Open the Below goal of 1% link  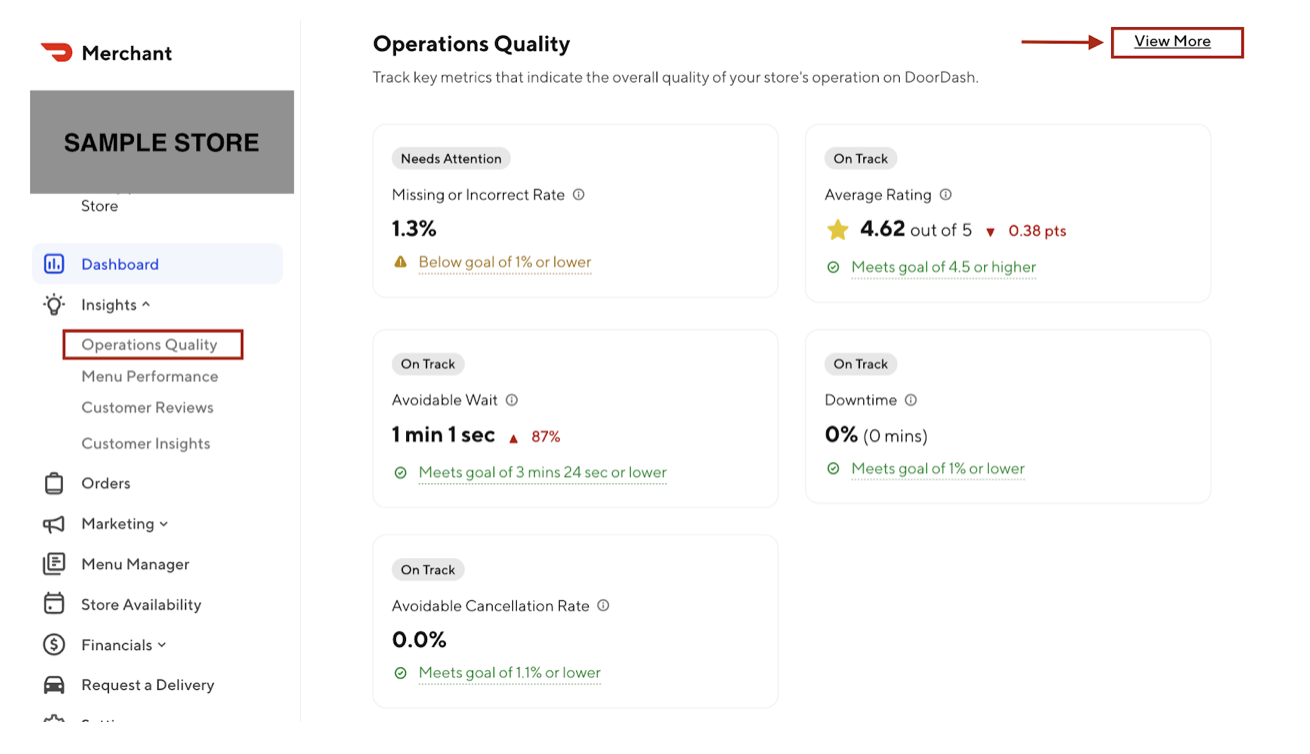click(505, 262)
